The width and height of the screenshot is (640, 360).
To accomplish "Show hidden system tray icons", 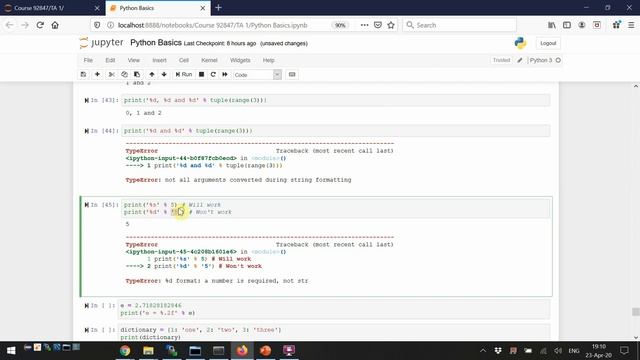I will pyautogui.click(x=483, y=351).
